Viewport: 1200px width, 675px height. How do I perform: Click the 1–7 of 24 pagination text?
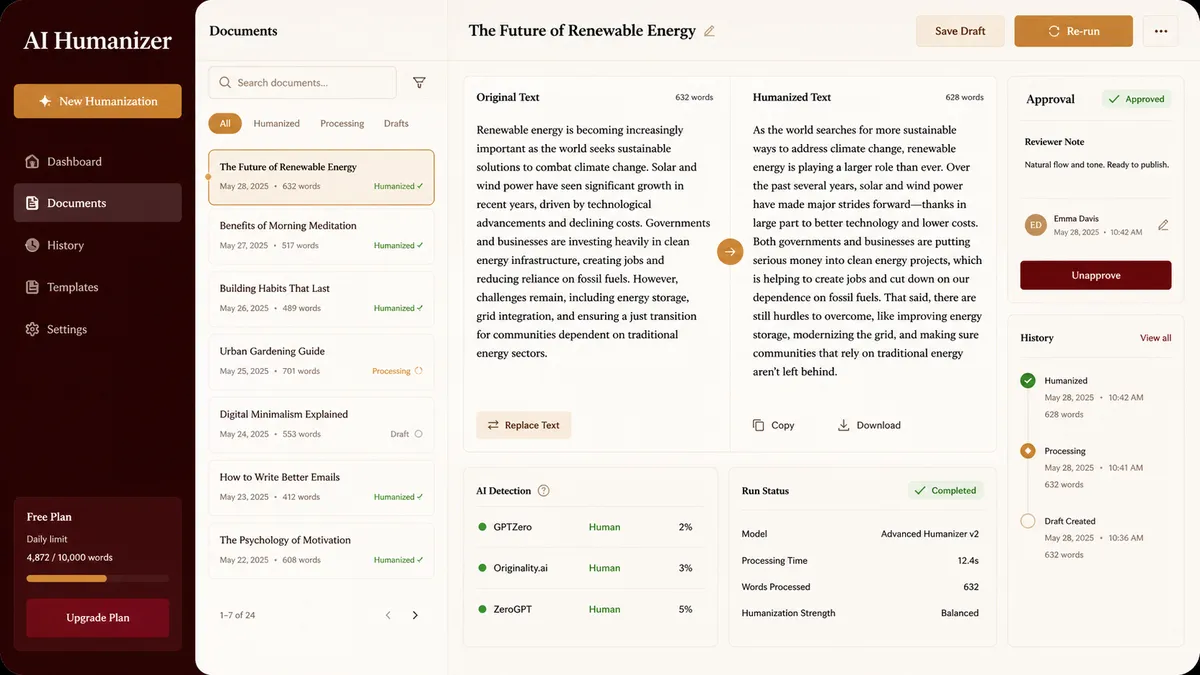click(237, 615)
